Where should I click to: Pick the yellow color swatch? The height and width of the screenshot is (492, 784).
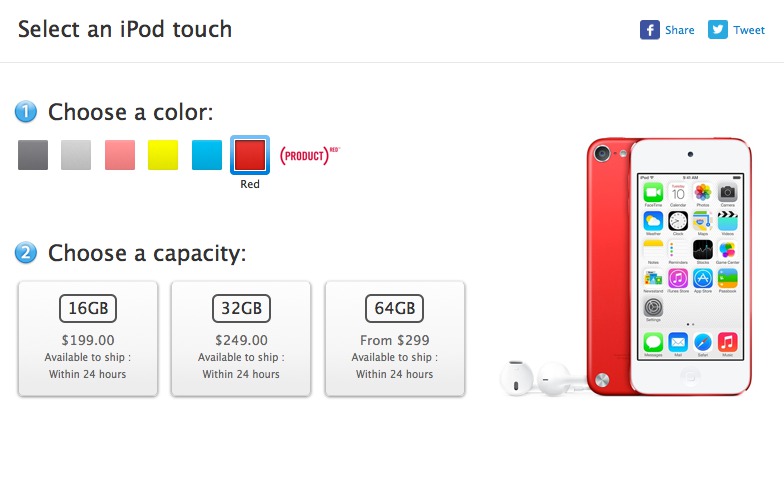163,155
